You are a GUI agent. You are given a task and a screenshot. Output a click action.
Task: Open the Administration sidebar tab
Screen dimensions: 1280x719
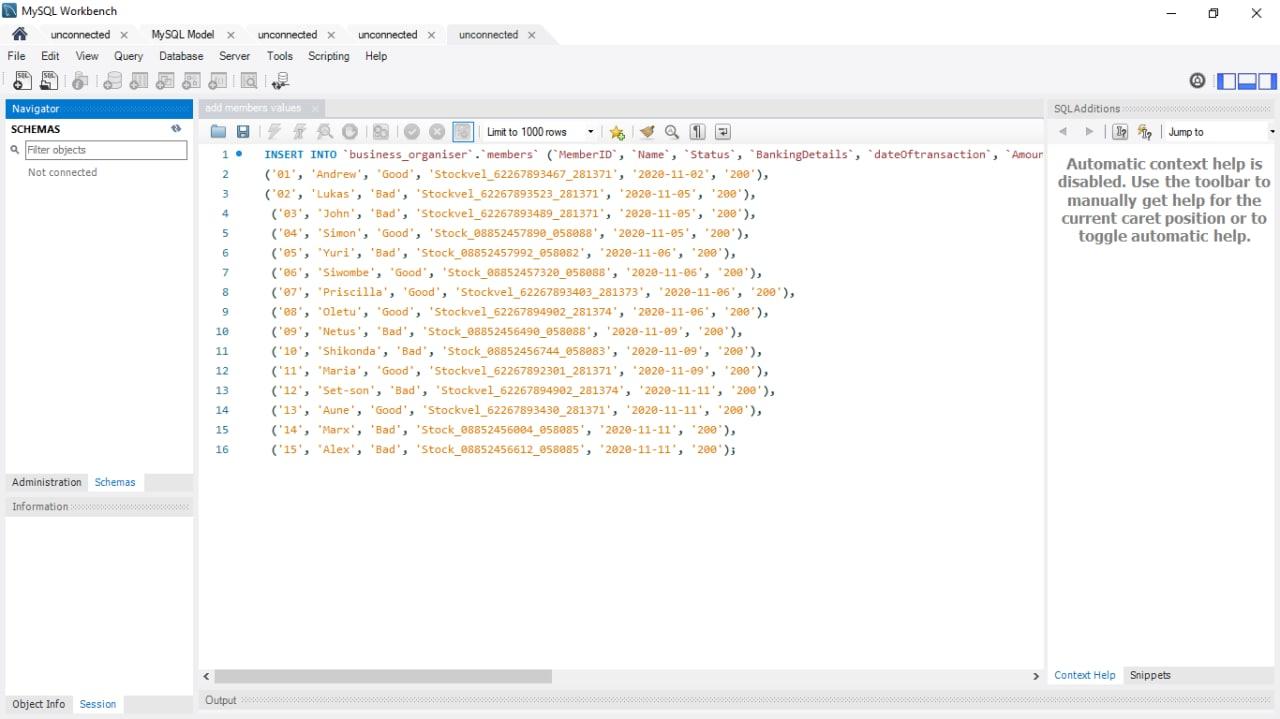click(x=46, y=482)
